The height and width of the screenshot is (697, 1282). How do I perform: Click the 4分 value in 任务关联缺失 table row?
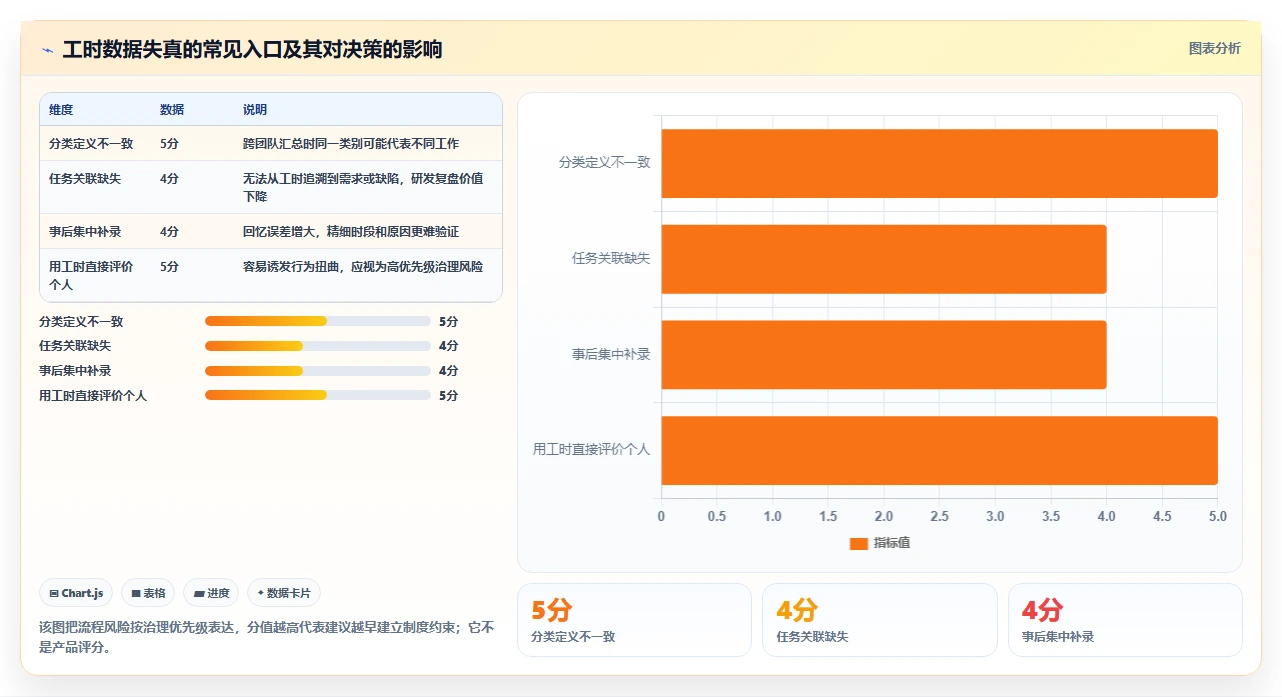point(169,179)
